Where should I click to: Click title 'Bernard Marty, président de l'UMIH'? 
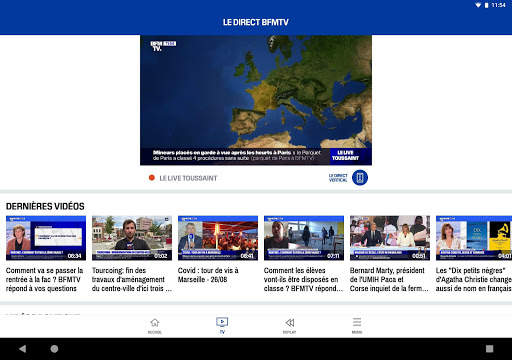(389, 279)
